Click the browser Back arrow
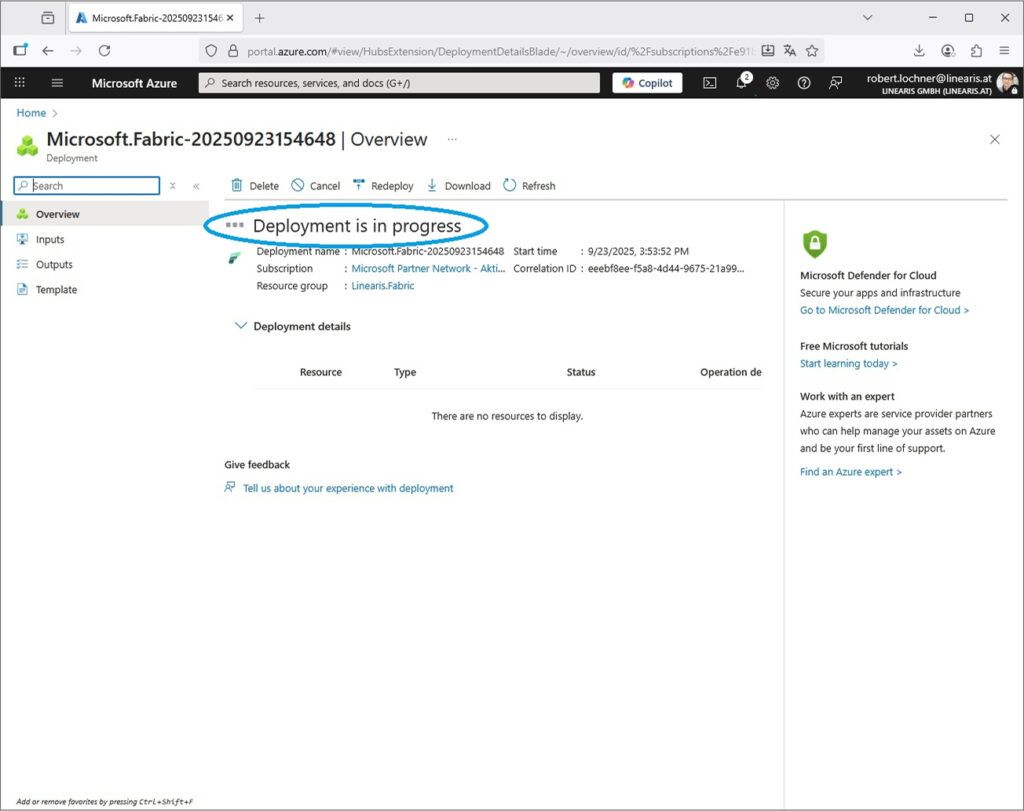 (48, 50)
